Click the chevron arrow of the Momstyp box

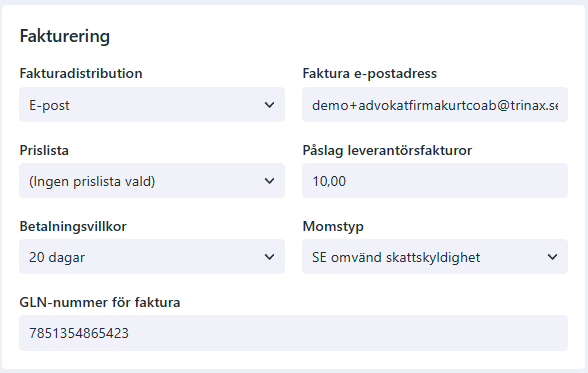coord(552,257)
